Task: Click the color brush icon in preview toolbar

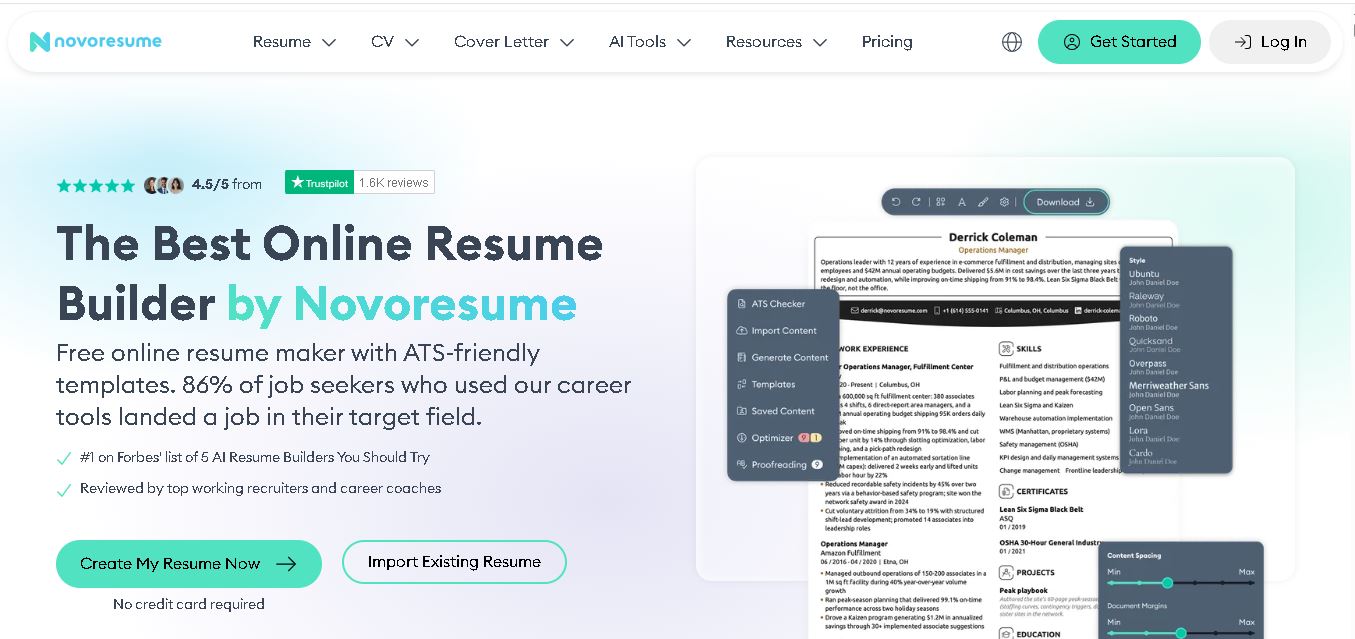Action: click(x=983, y=202)
